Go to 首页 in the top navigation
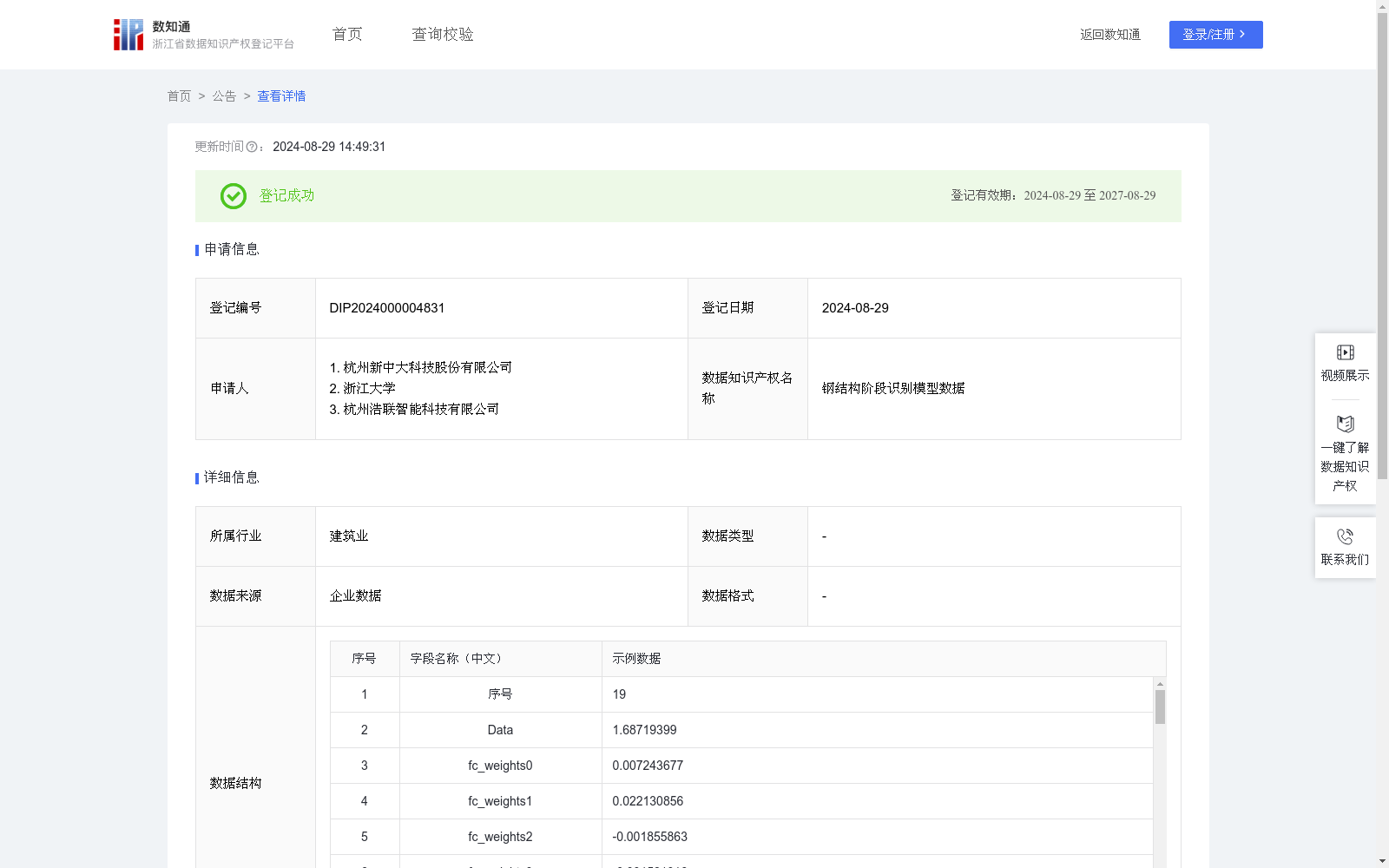The width and height of the screenshot is (1389, 868). coord(347,35)
